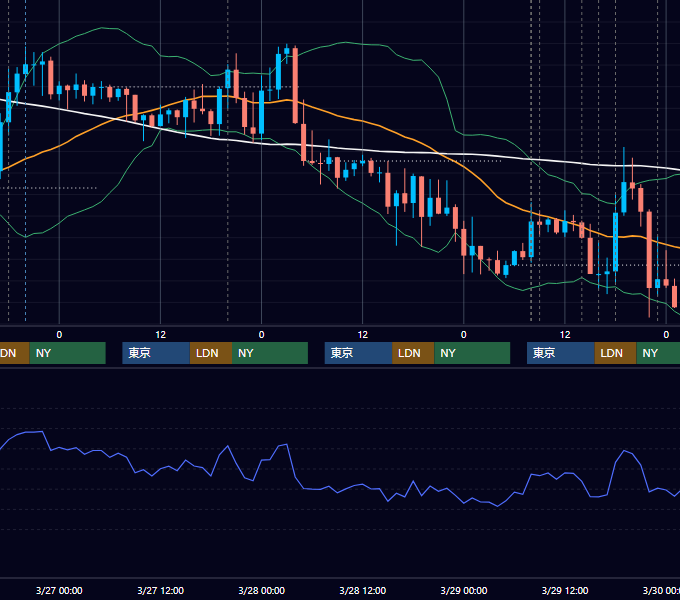The height and width of the screenshot is (600, 680).
Task: Click LDN block between 3/27 12:00 and 3/28 00:00
Action: click(x=211, y=353)
